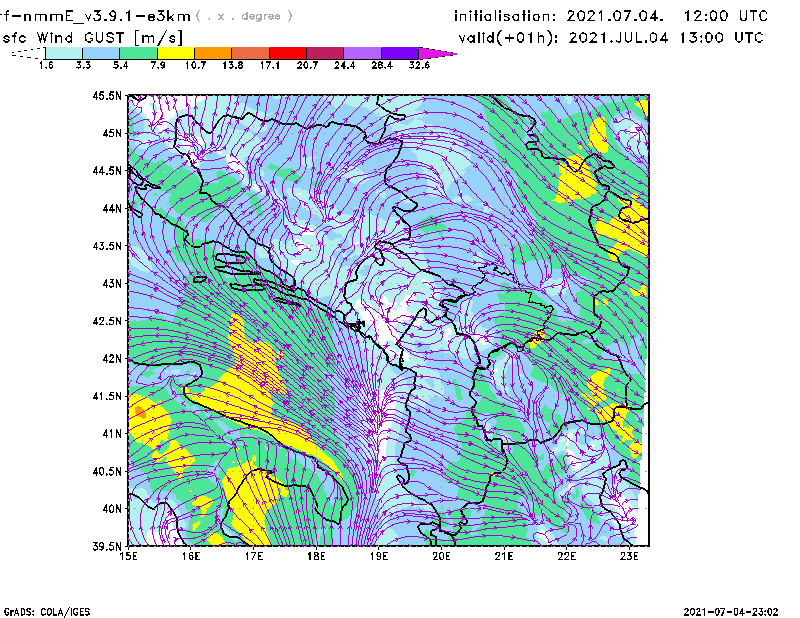Click the legend value 13.8
This screenshot has height=618, width=800.
click(x=233, y=65)
